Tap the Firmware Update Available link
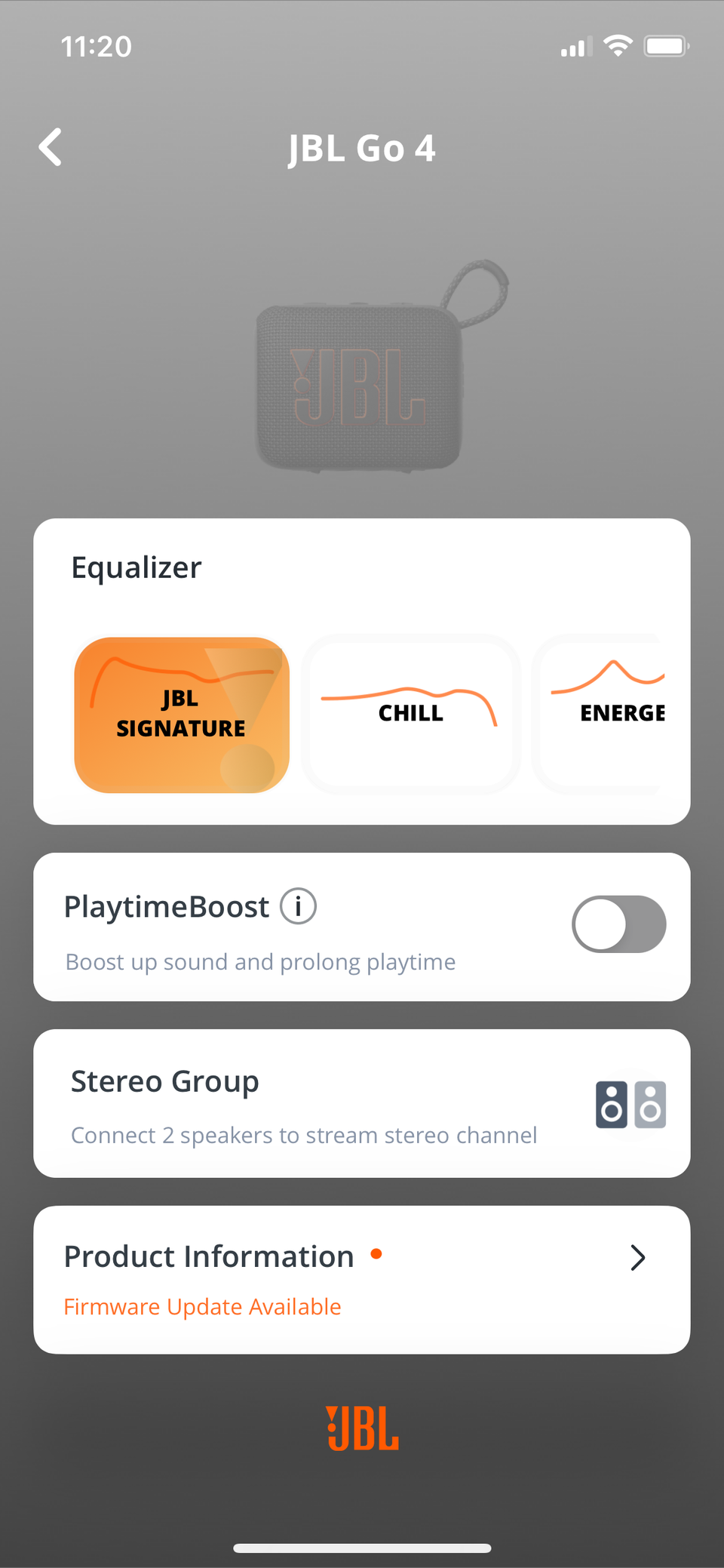 pyautogui.click(x=202, y=1307)
